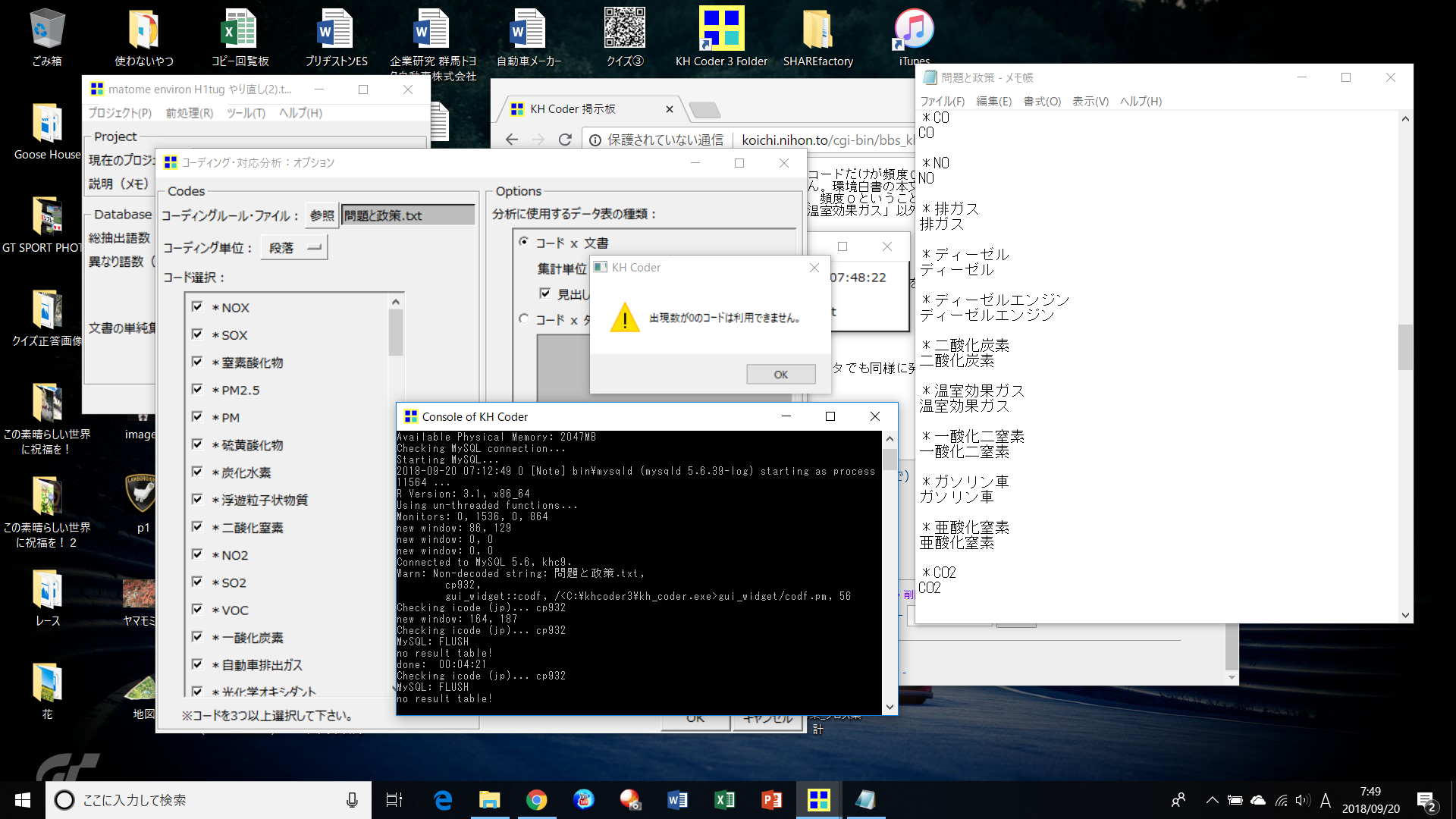Select the コード x 文書 radio button

(524, 242)
